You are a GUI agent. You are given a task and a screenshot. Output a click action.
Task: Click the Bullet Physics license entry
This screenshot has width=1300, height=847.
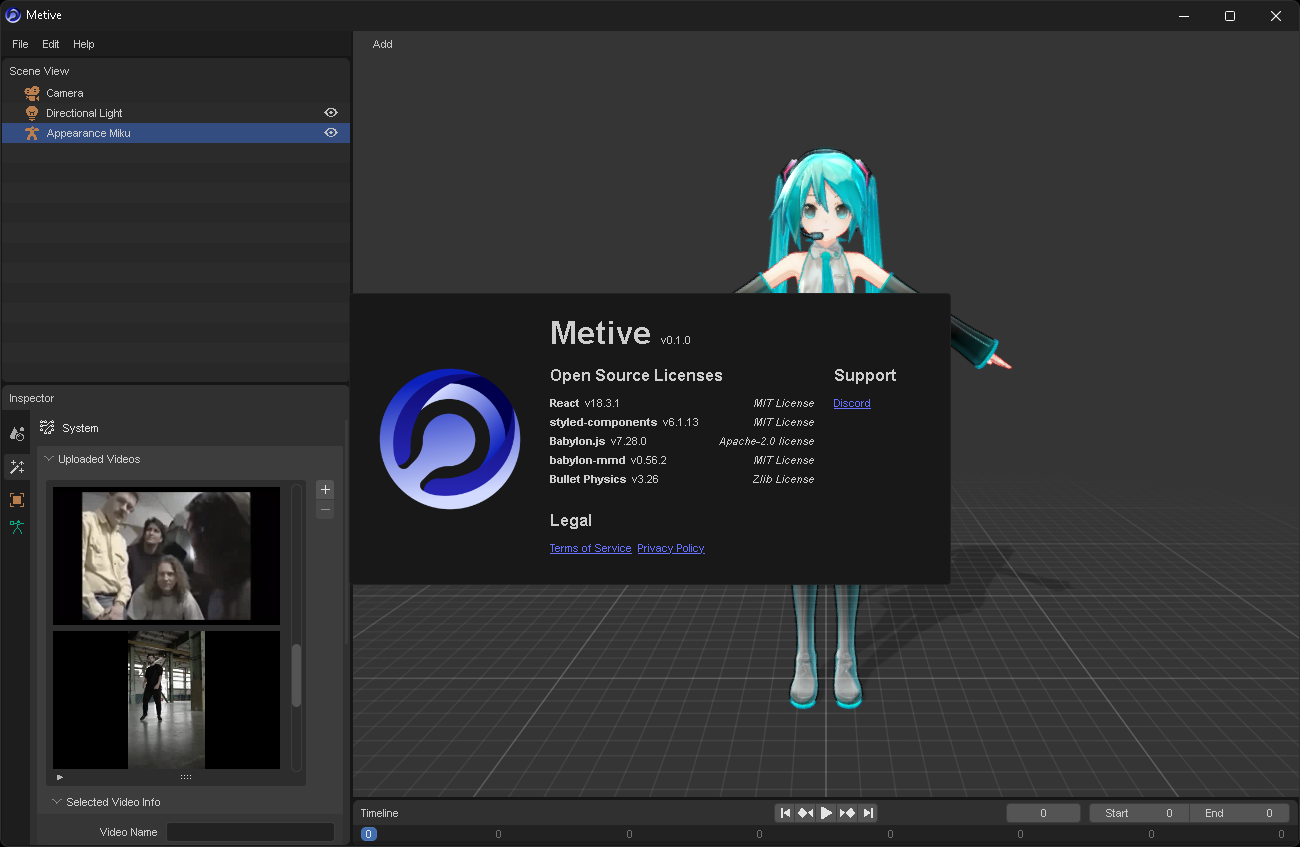coord(682,479)
